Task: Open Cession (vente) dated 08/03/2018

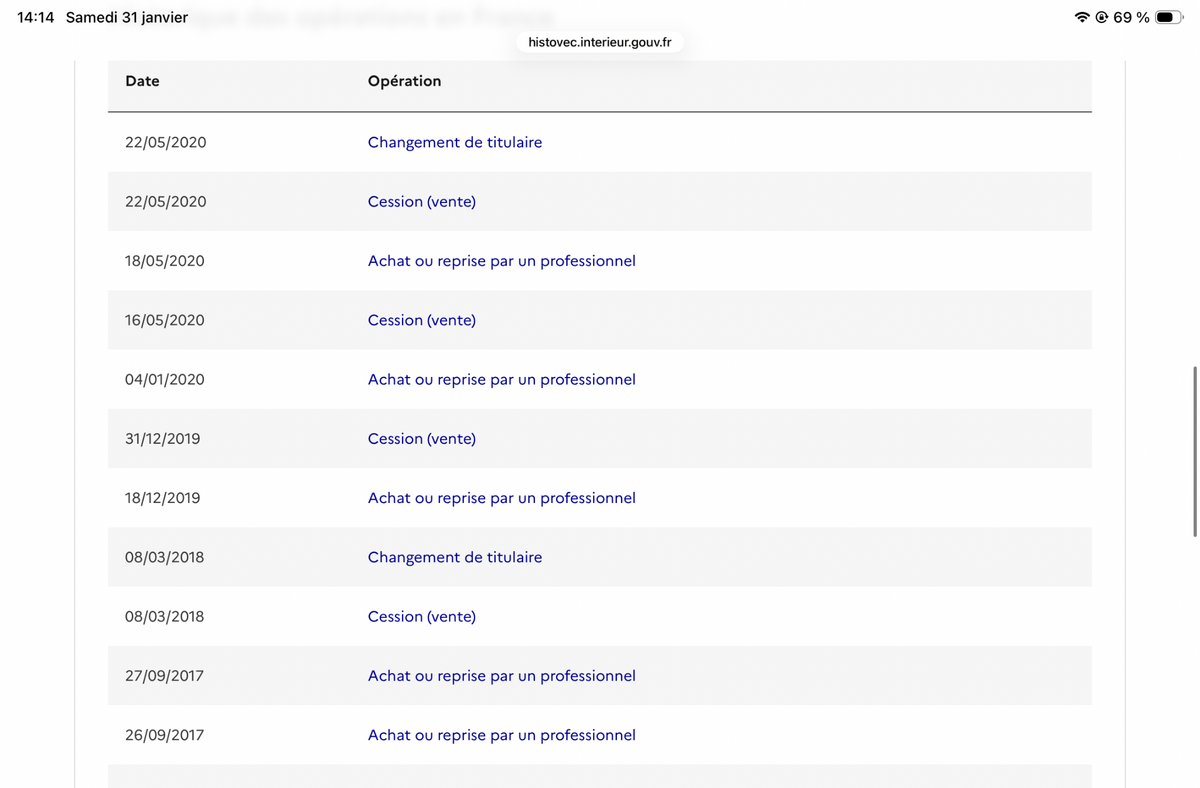Action: click(422, 616)
